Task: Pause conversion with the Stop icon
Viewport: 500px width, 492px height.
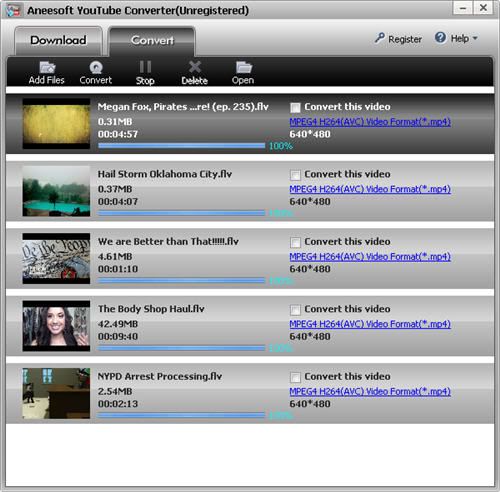Action: 145,67
